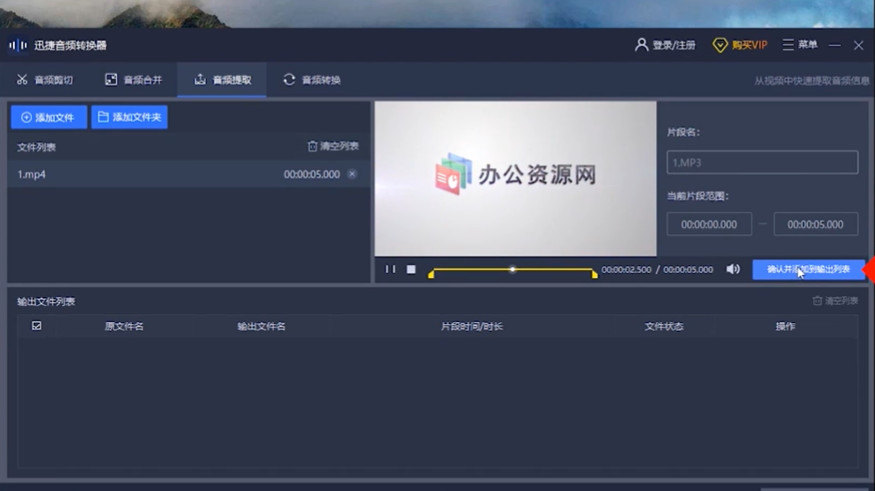875x491 pixels.
Task: Open 登录/注册 login
Action: click(x=674, y=45)
